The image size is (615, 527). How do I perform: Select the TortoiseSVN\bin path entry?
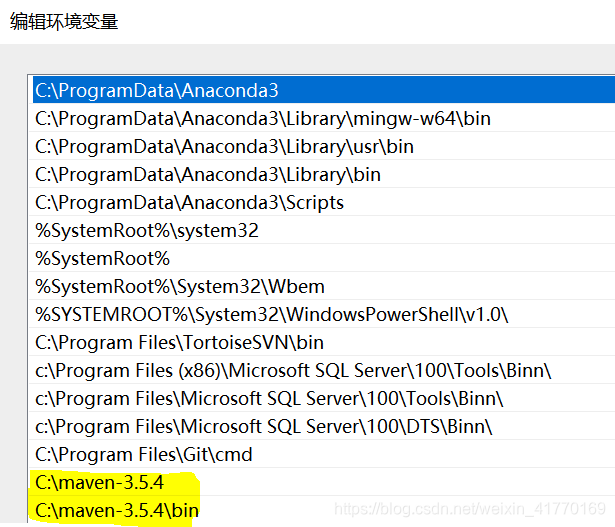click(x=324, y=343)
